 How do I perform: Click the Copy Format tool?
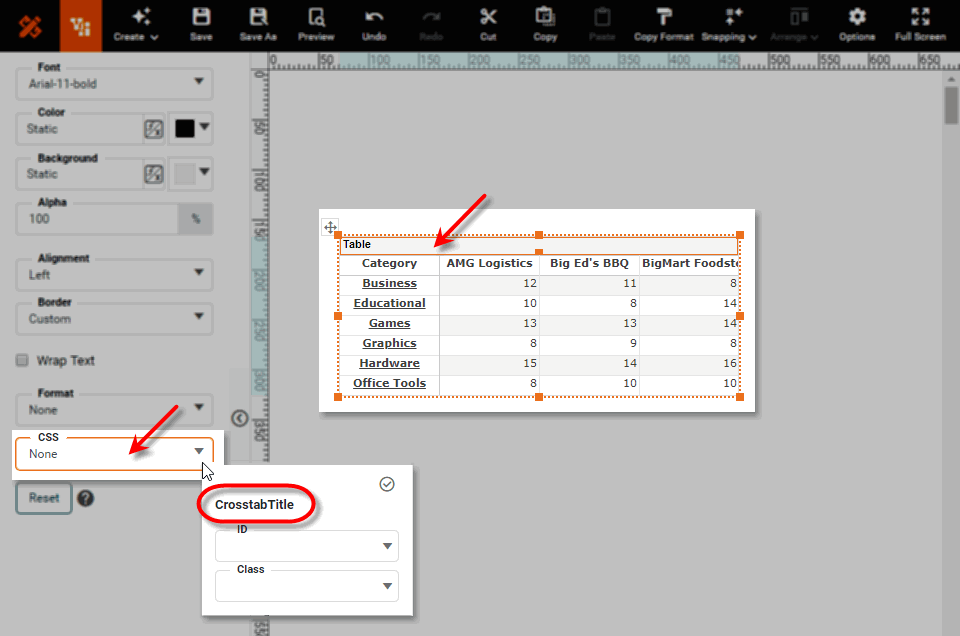[x=663, y=20]
